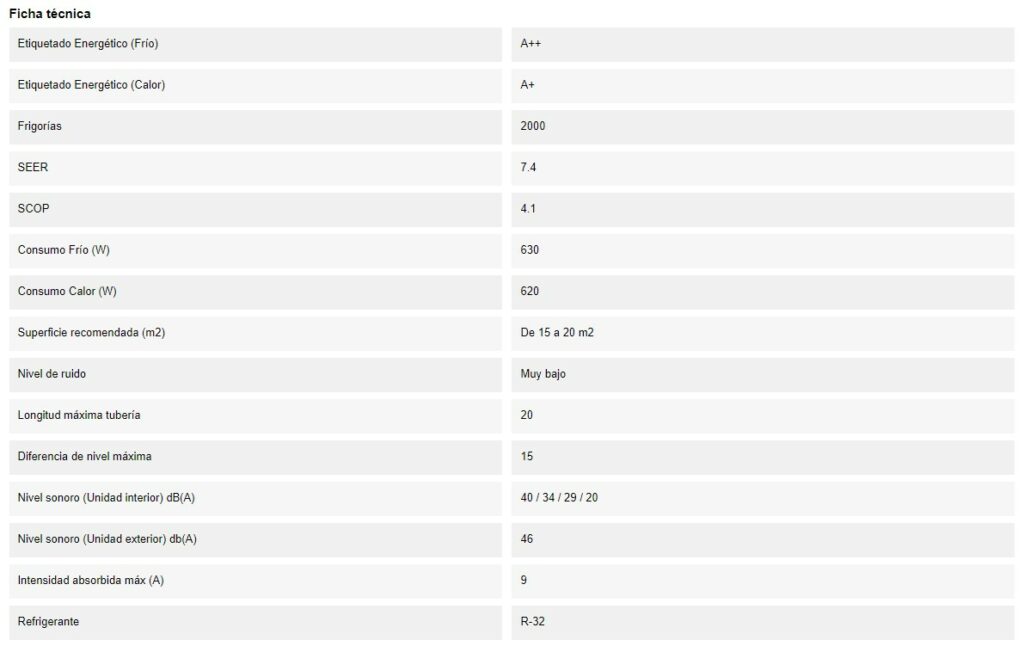This screenshot has width=1024, height=646.
Task: Select the Diferencia de nivel máxima label
Action: (84, 456)
